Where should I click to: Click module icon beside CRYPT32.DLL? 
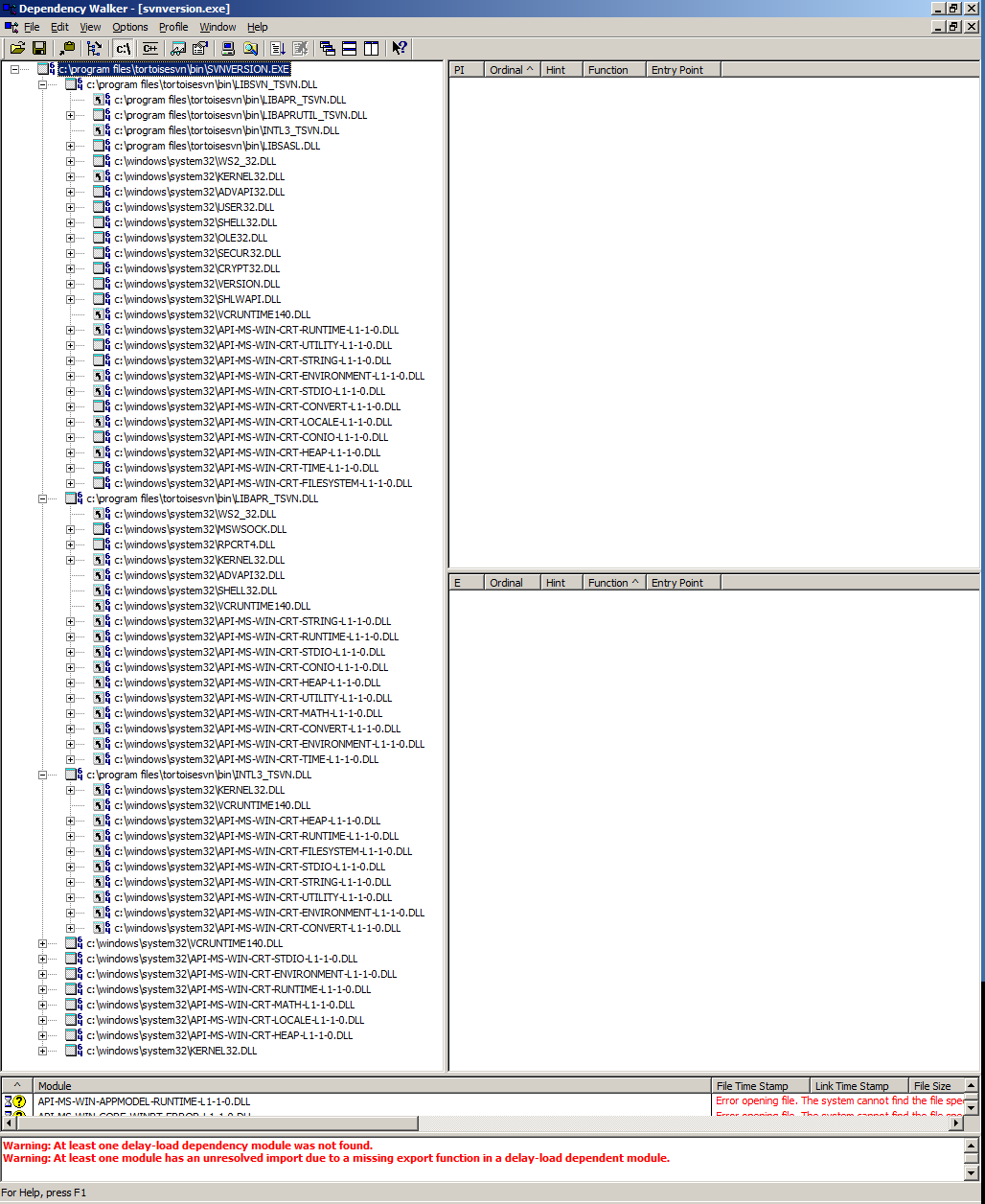pos(103,268)
